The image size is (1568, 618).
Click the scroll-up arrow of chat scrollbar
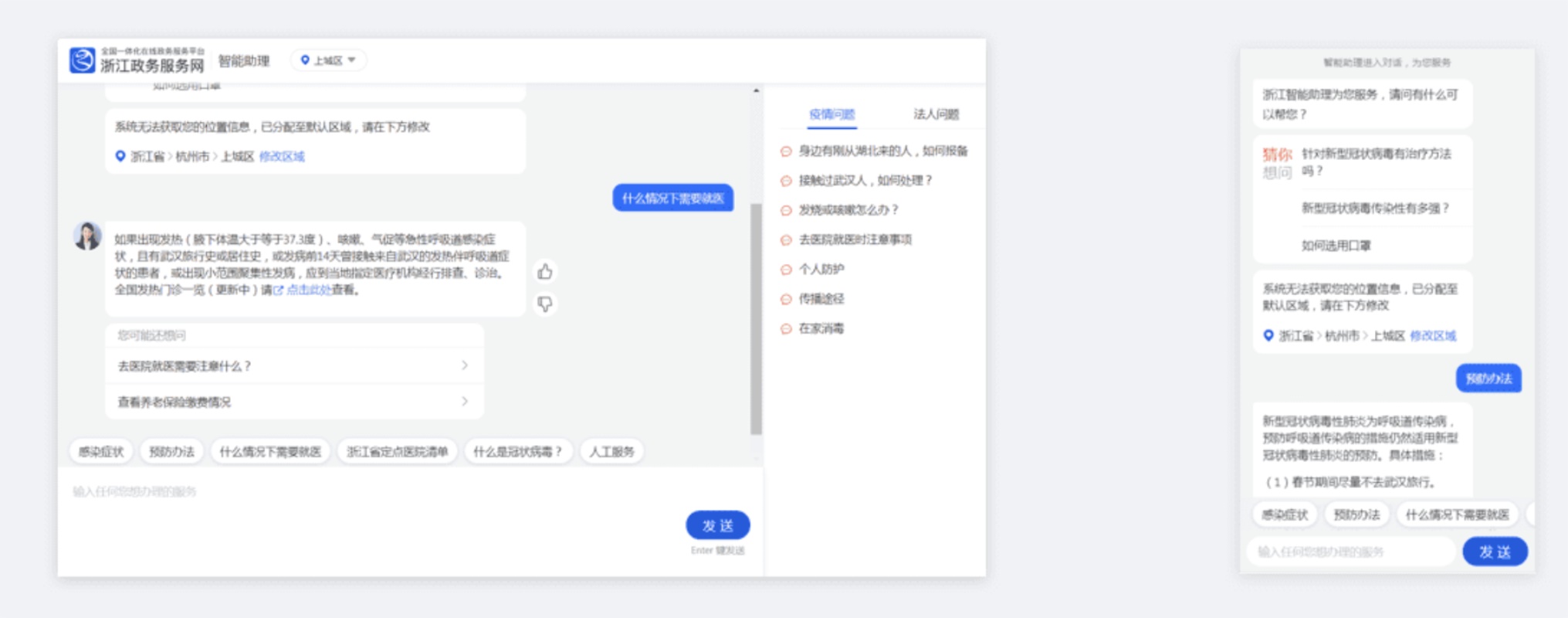pyautogui.click(x=756, y=91)
